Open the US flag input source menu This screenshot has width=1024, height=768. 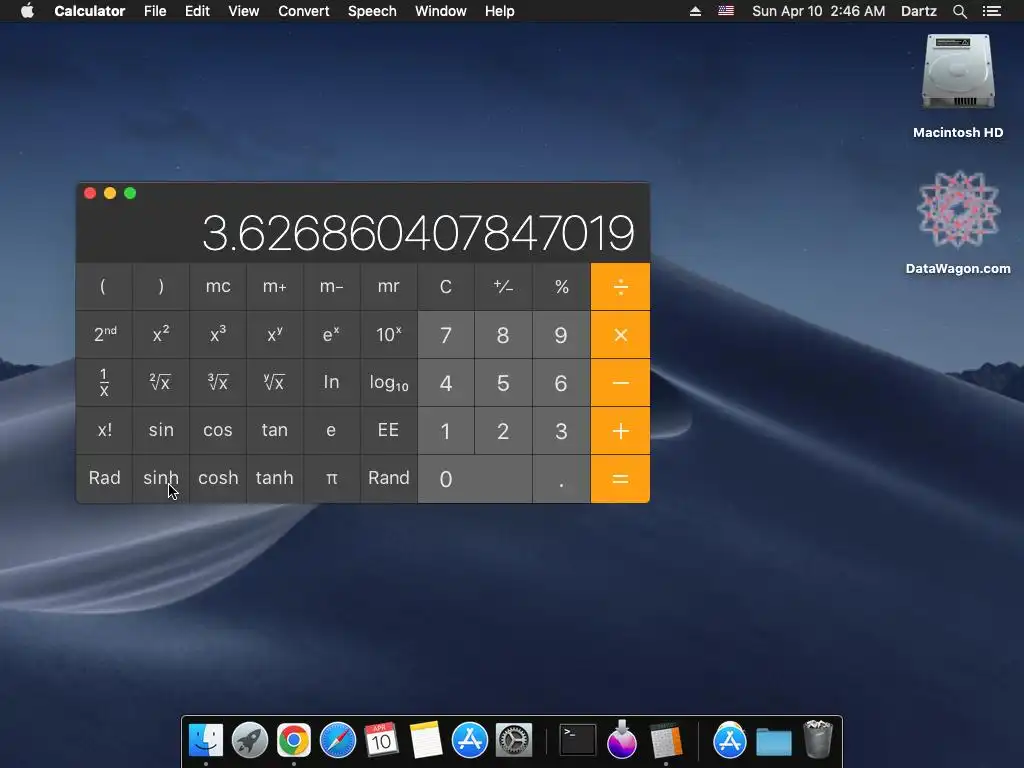726,11
